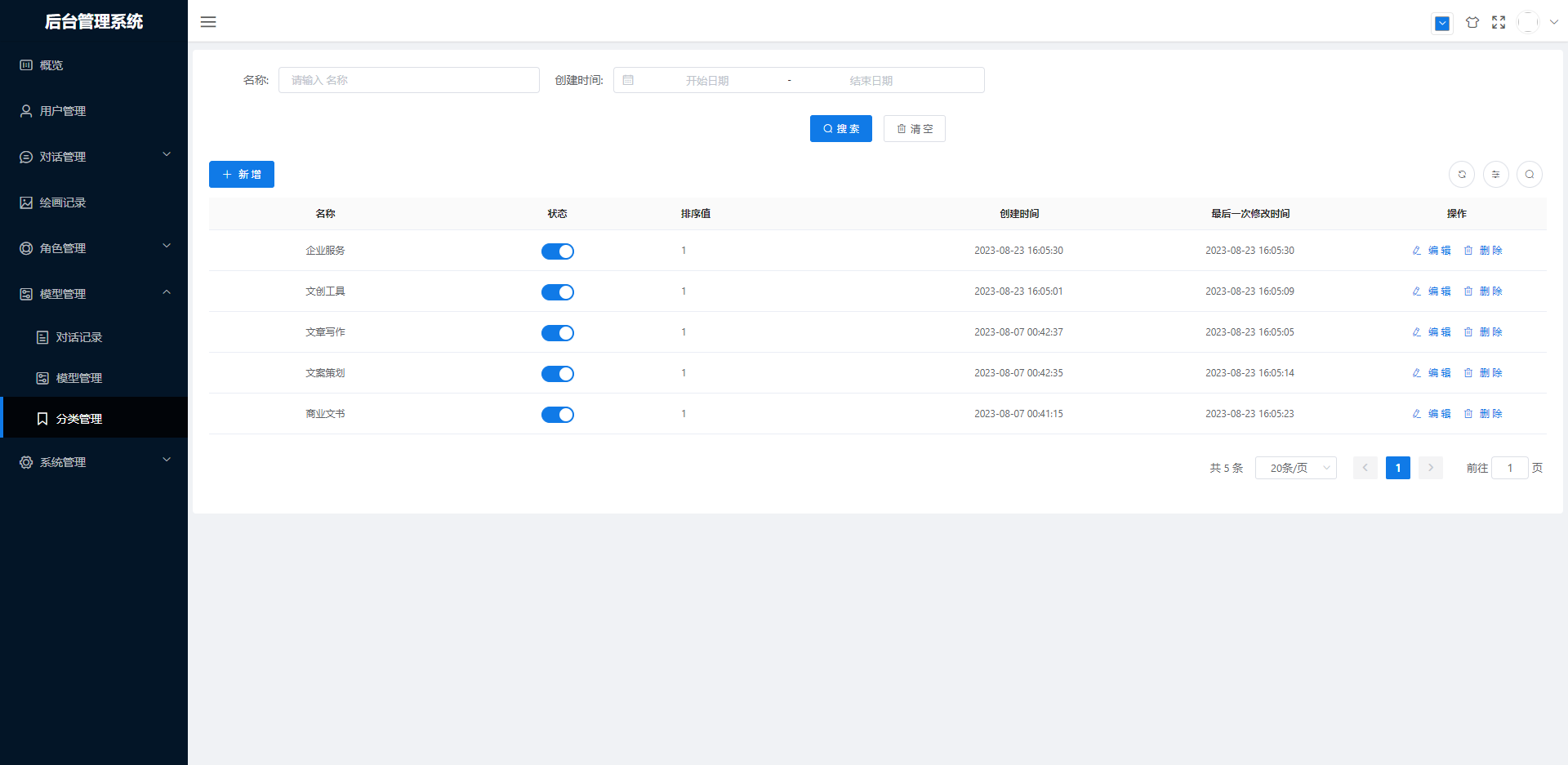Screen dimensions: 1568x765
Task: Open the blue theme color picker swatch
Action: point(1442,24)
